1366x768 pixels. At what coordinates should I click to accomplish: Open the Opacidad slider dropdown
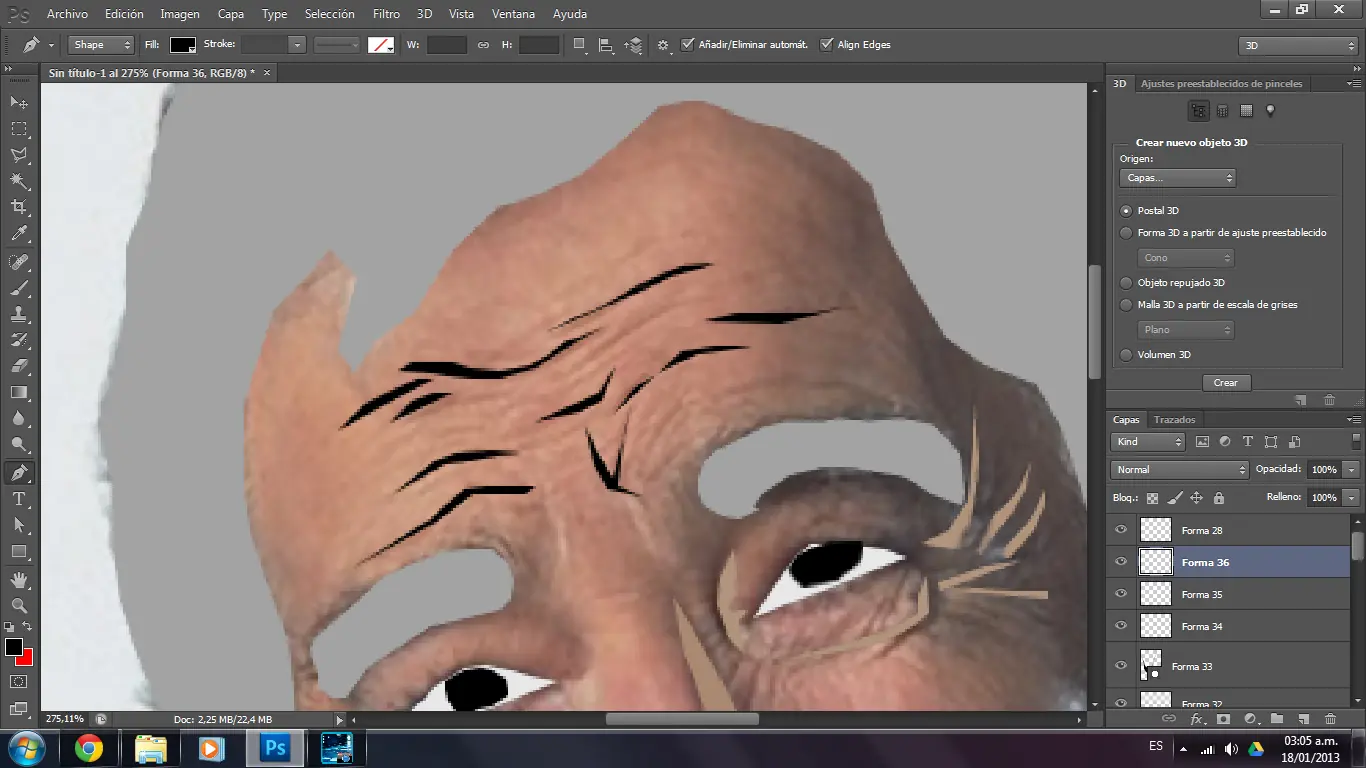(1351, 470)
